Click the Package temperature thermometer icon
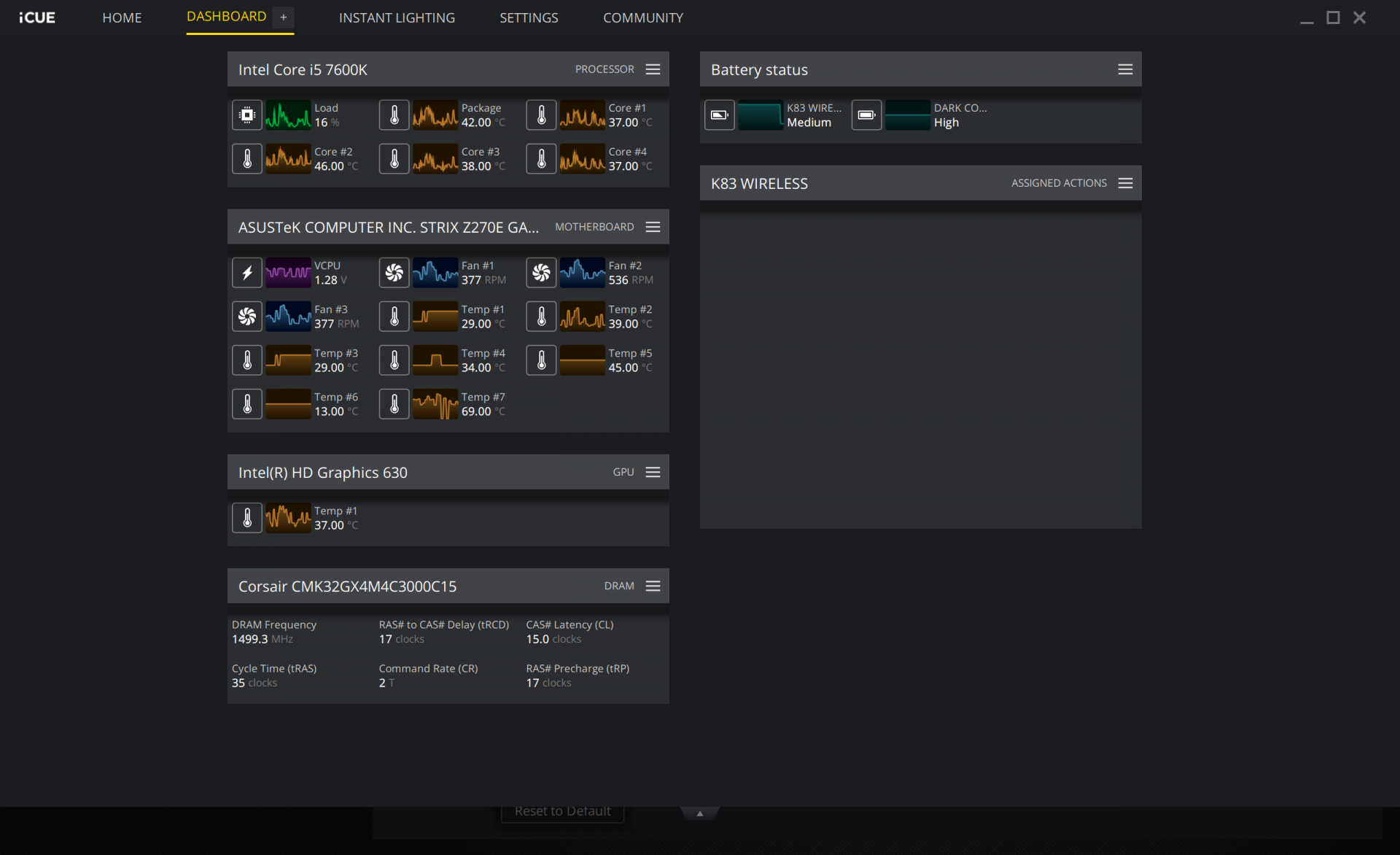 [394, 115]
